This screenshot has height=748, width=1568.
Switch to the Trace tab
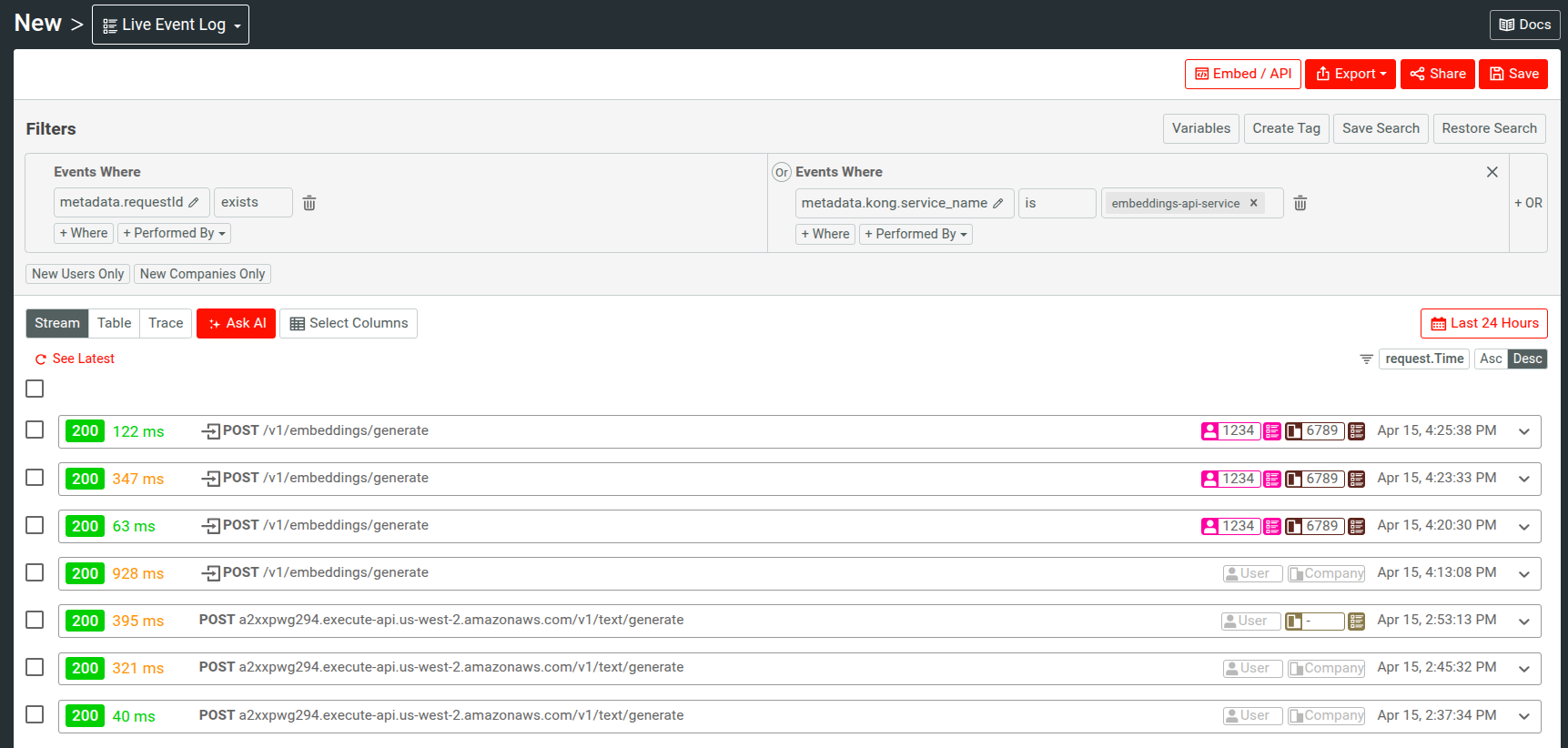tap(166, 323)
